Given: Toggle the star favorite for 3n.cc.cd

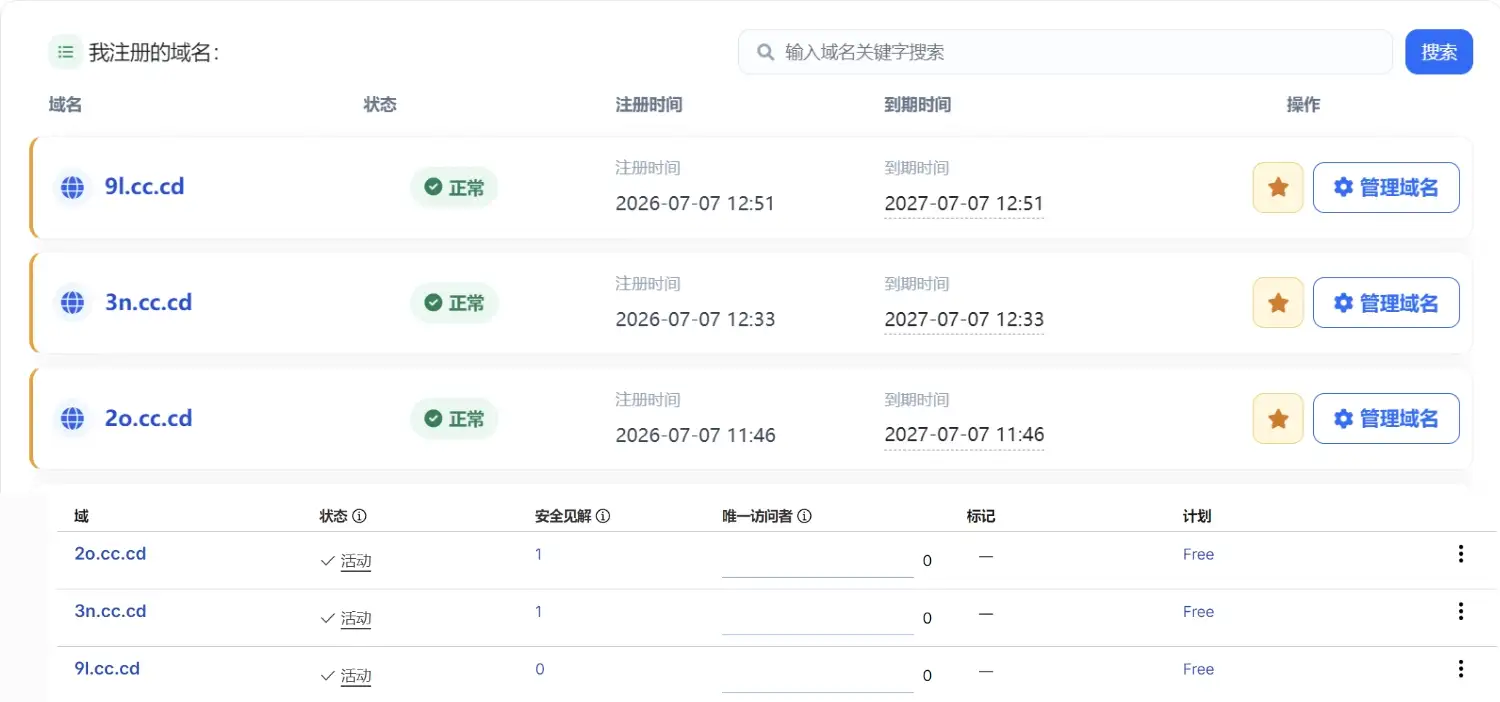Looking at the screenshot, I should tap(1278, 303).
